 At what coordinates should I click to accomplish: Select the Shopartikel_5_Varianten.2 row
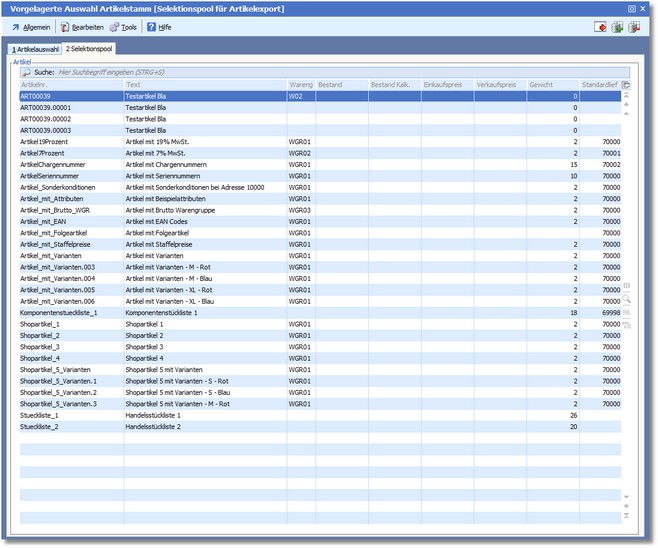coord(59,393)
